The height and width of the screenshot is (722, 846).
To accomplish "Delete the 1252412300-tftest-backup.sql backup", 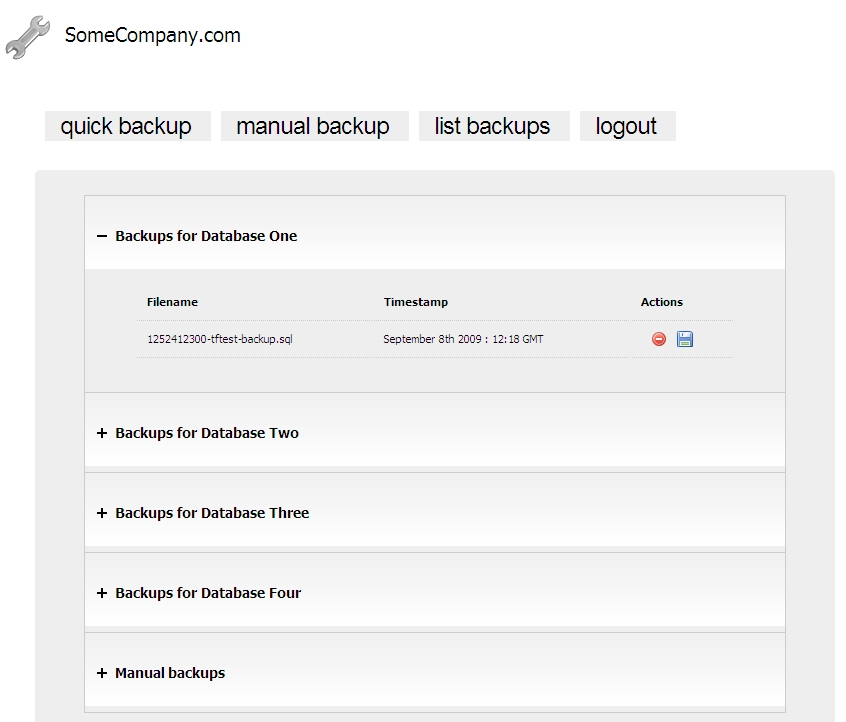I will [x=659, y=339].
